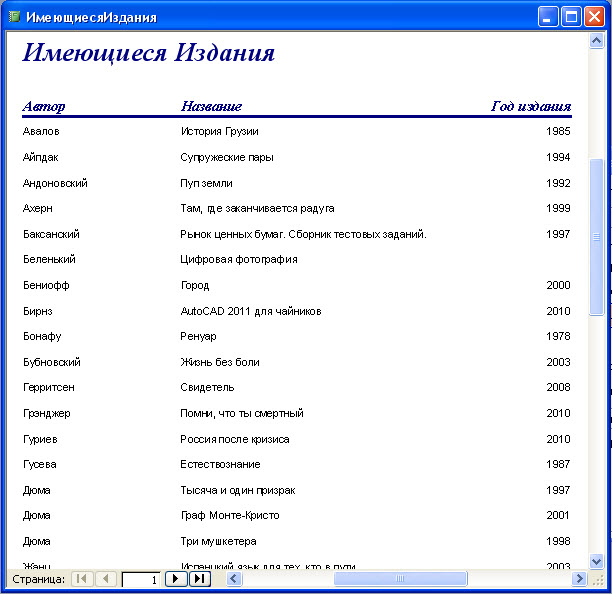The width and height of the screenshot is (612, 594).
Task: Click the vertical scrollbar down arrow
Action: tap(596, 562)
